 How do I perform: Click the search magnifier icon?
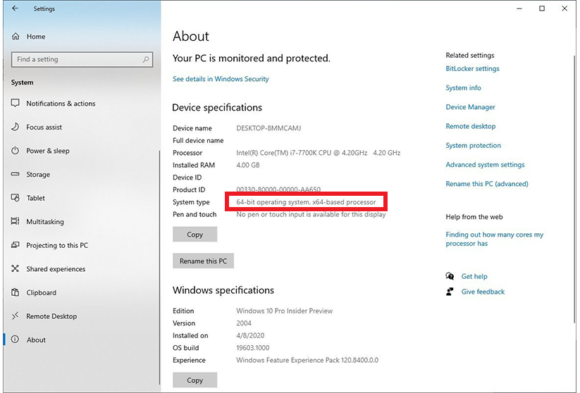point(146,59)
